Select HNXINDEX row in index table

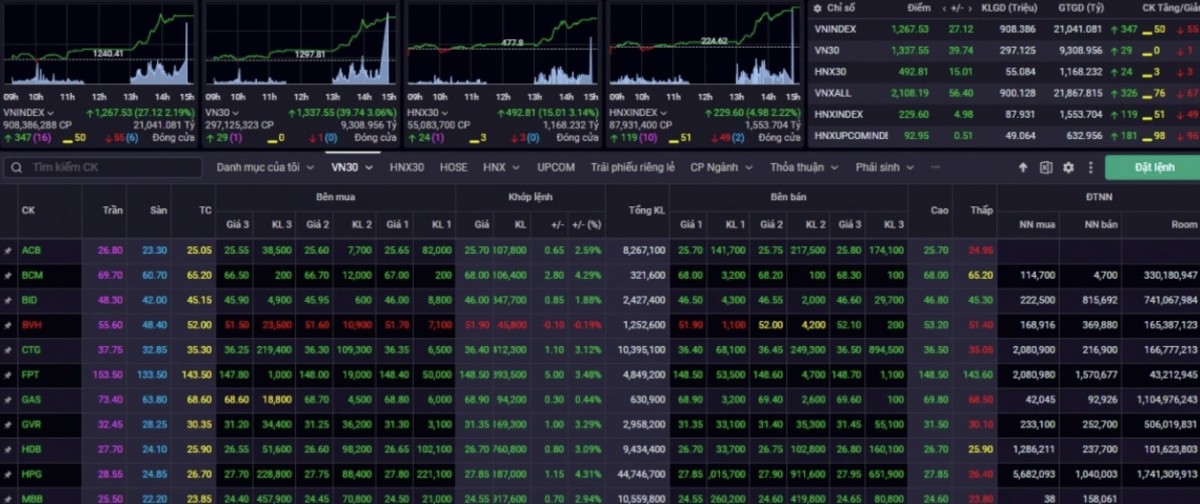click(x=1004, y=114)
